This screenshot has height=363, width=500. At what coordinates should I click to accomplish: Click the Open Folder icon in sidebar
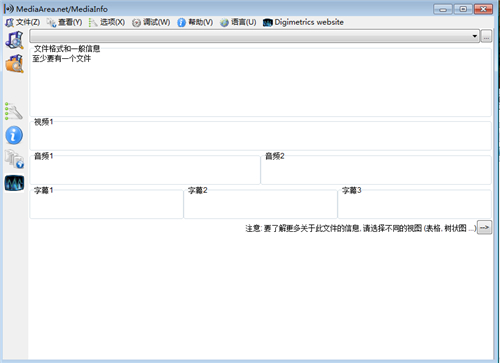pyautogui.click(x=14, y=63)
